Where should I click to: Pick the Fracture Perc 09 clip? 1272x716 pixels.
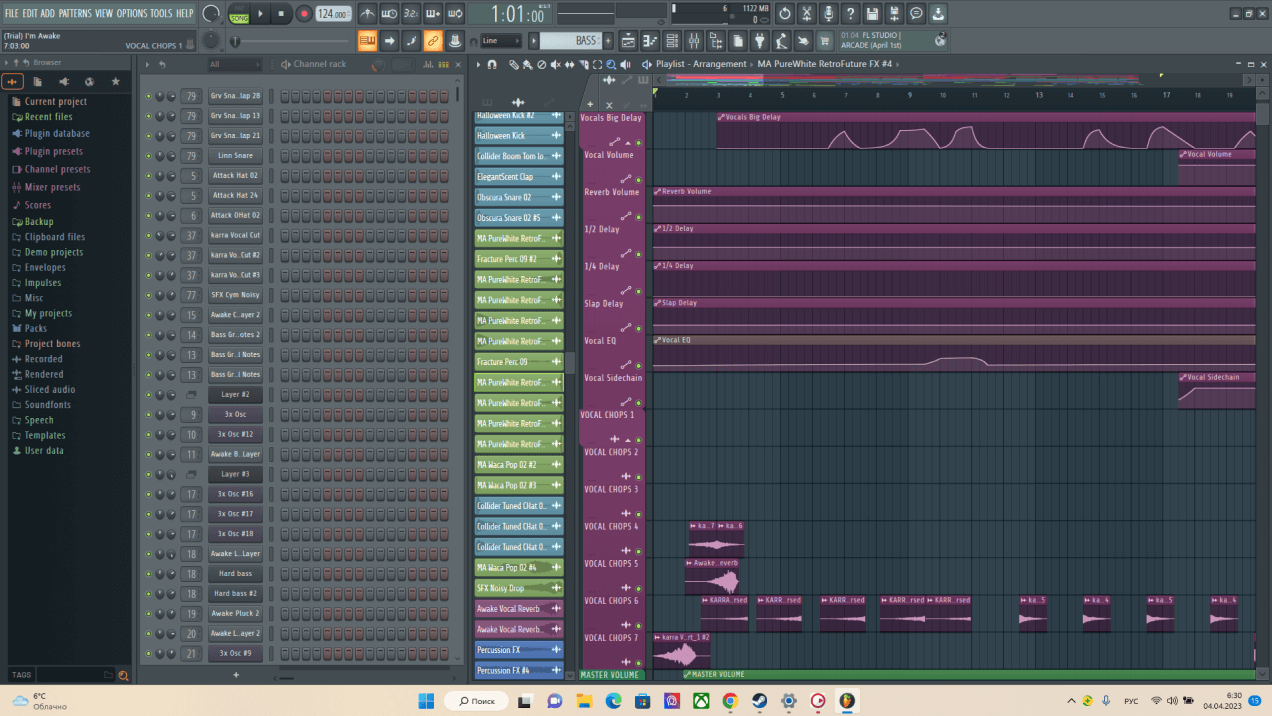tap(519, 362)
